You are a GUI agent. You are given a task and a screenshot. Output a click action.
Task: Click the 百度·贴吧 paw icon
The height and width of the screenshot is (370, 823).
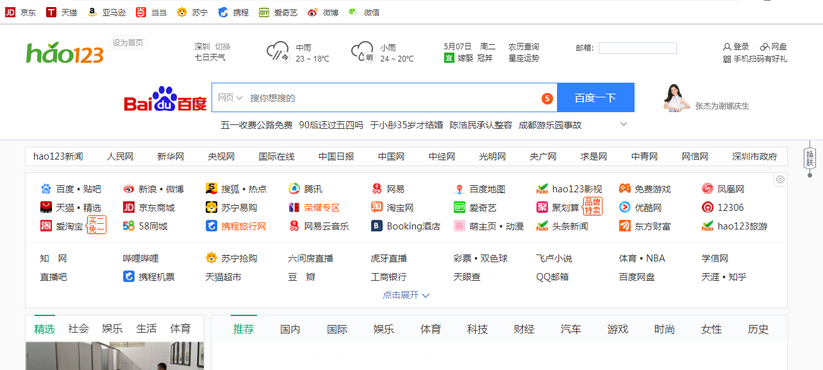click(x=46, y=188)
